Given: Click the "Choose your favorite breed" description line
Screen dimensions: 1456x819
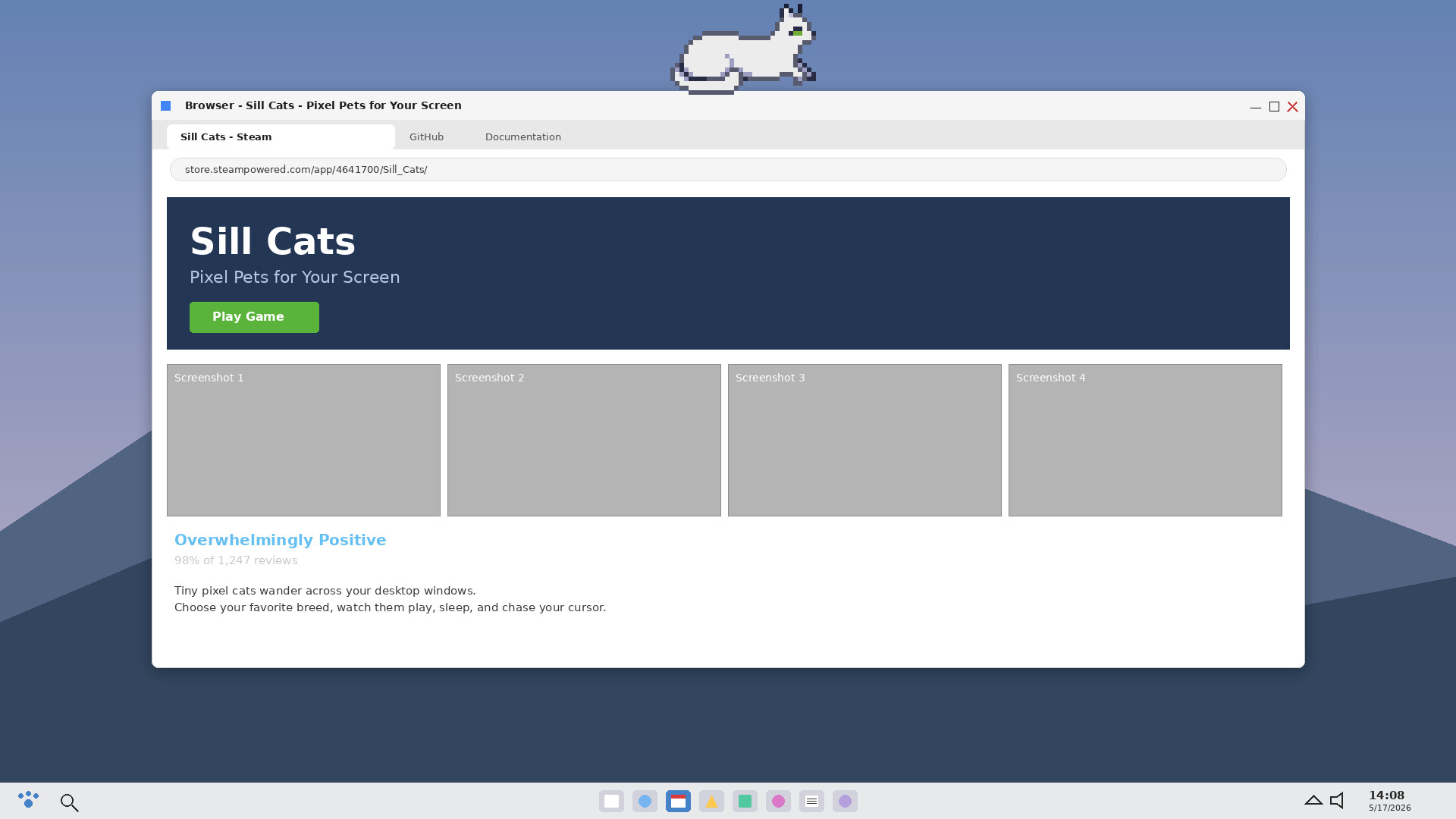Looking at the screenshot, I should pos(390,607).
